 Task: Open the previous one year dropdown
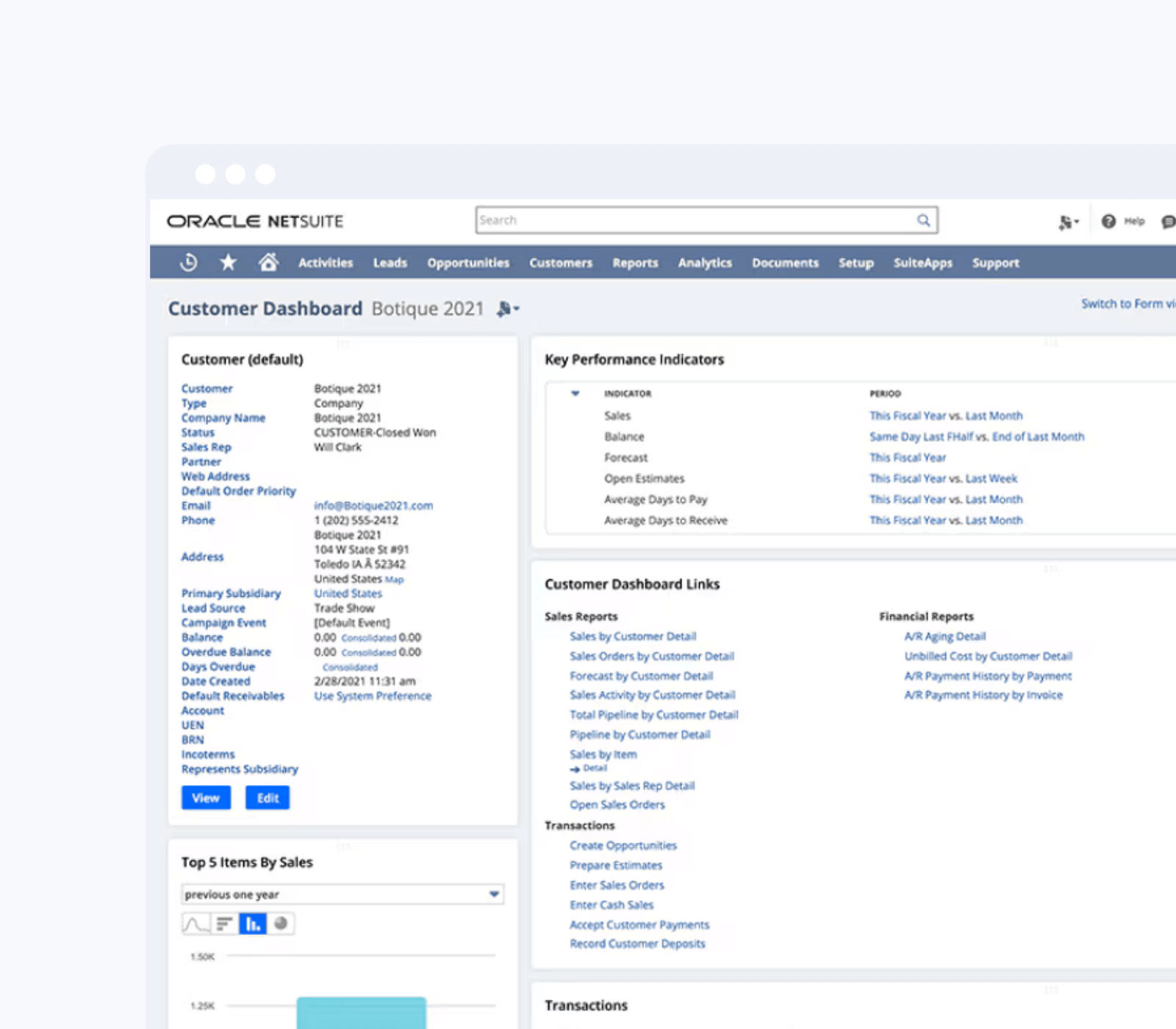343,894
